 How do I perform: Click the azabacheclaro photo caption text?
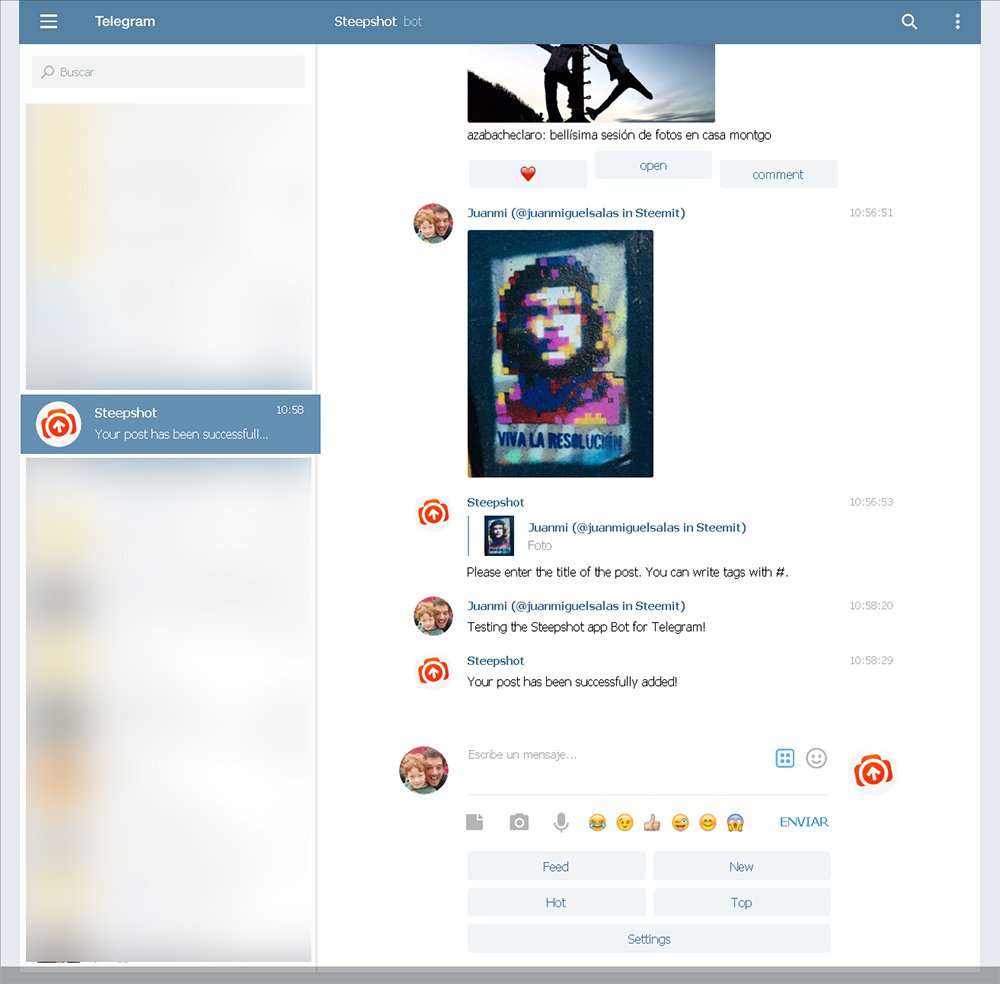[x=619, y=135]
